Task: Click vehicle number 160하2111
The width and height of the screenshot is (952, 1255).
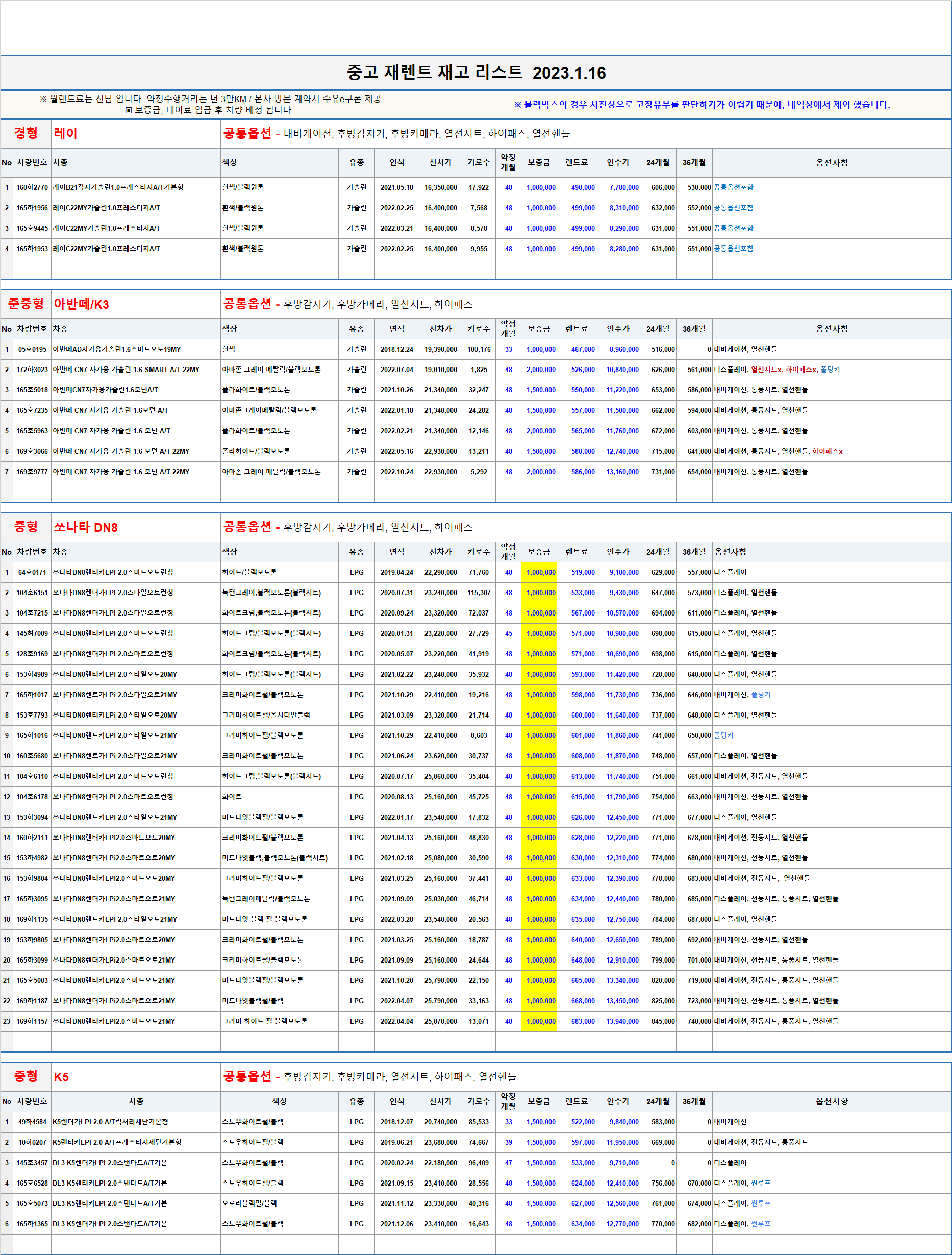Action: pyautogui.click(x=32, y=838)
